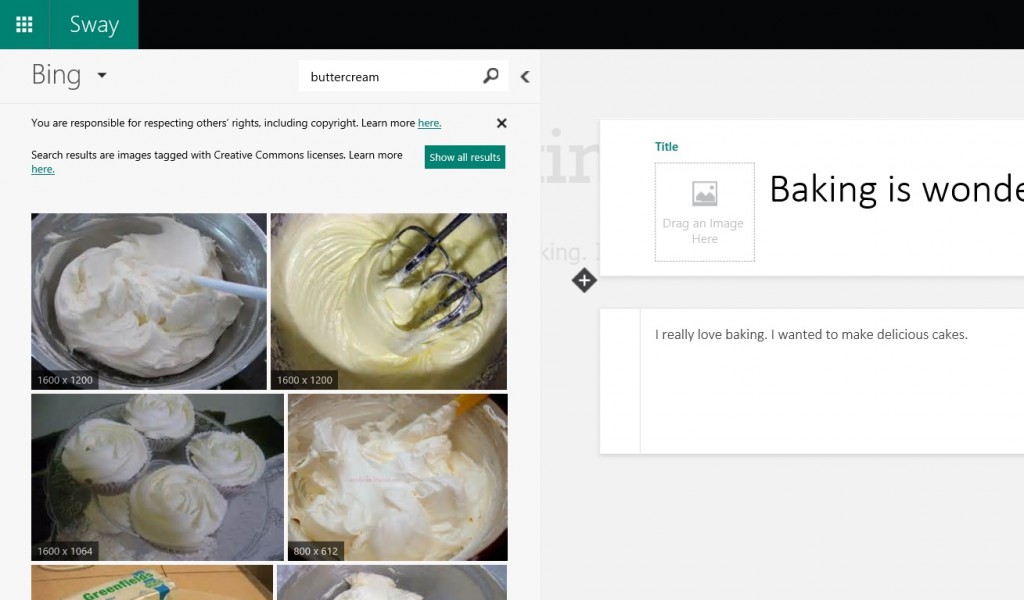The image size is (1024, 600).
Task: Expand the Bing source dropdown
Action: 101,76
